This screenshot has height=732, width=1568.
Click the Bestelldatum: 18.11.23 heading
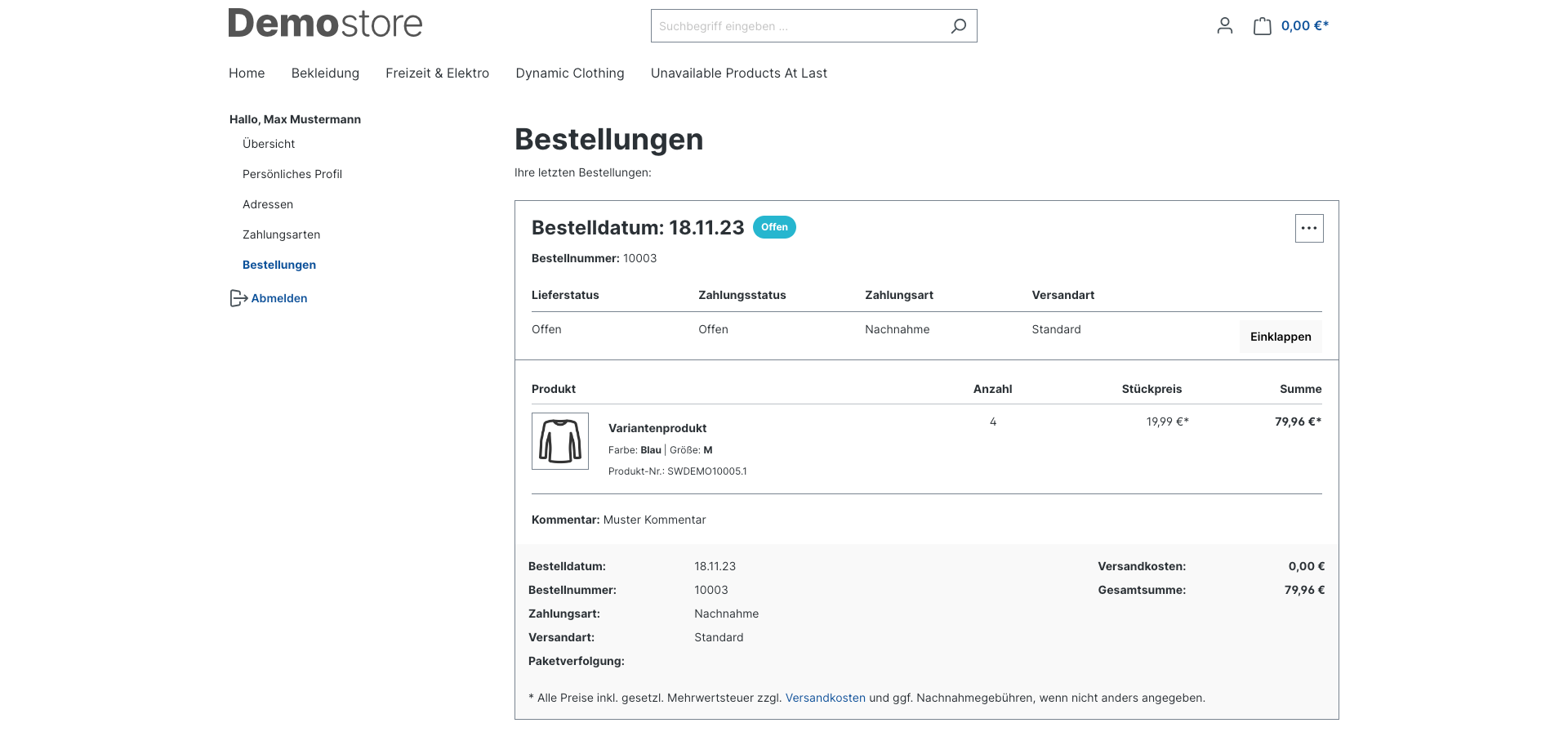click(x=638, y=228)
